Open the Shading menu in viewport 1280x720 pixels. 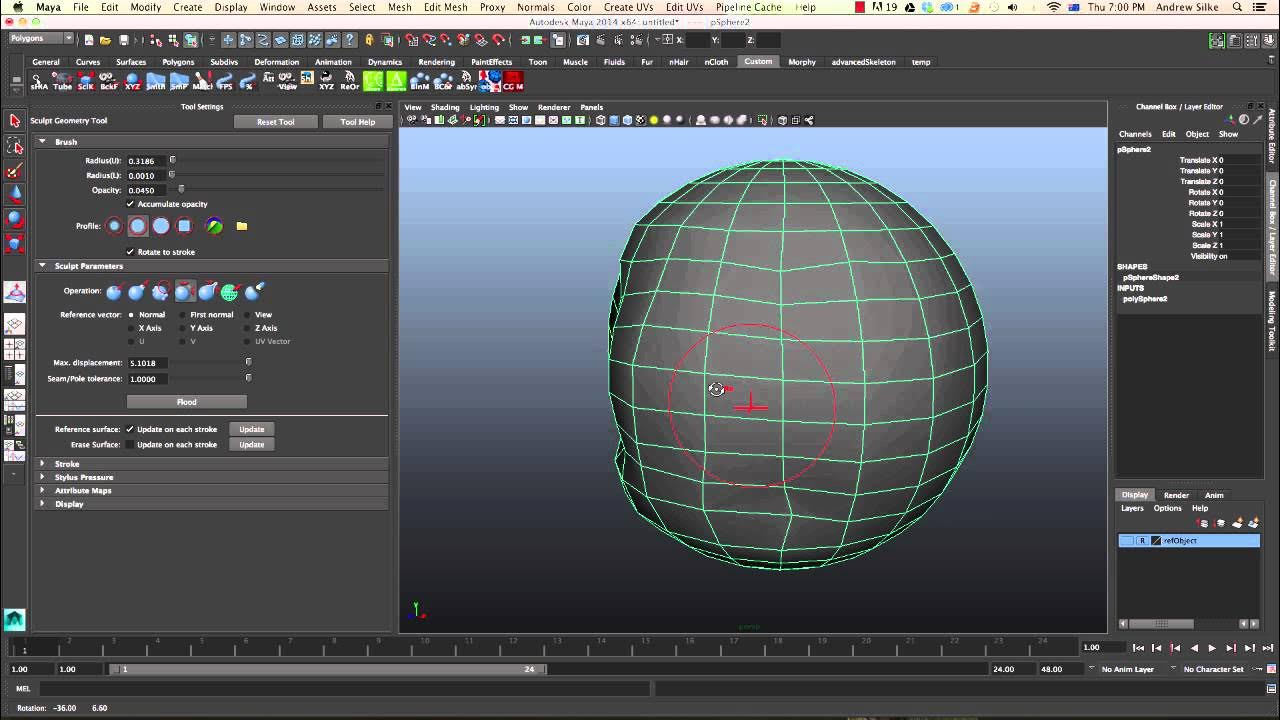[445, 107]
